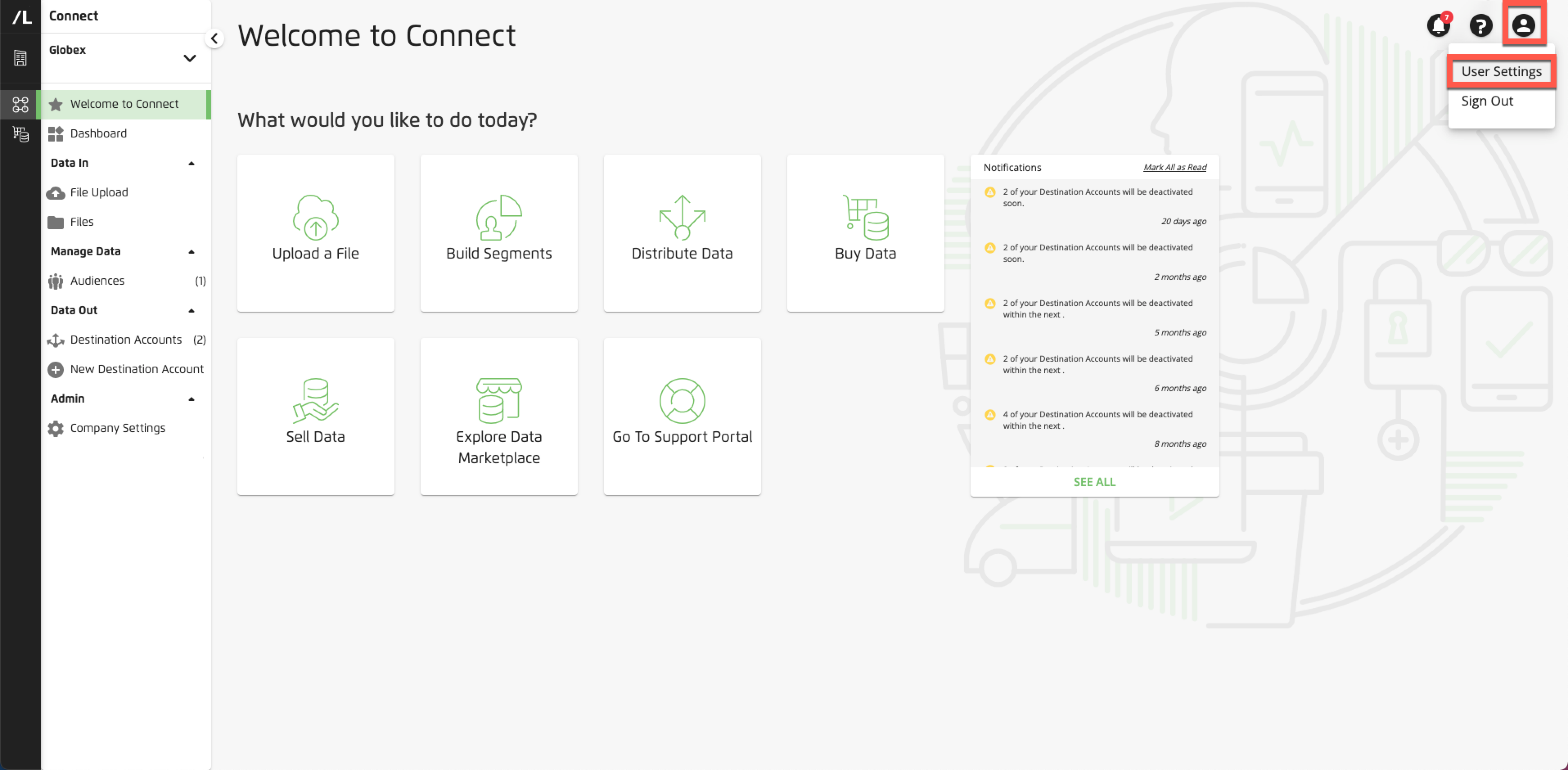Collapse the Manage Data section
The image size is (1568, 770).
(191, 251)
